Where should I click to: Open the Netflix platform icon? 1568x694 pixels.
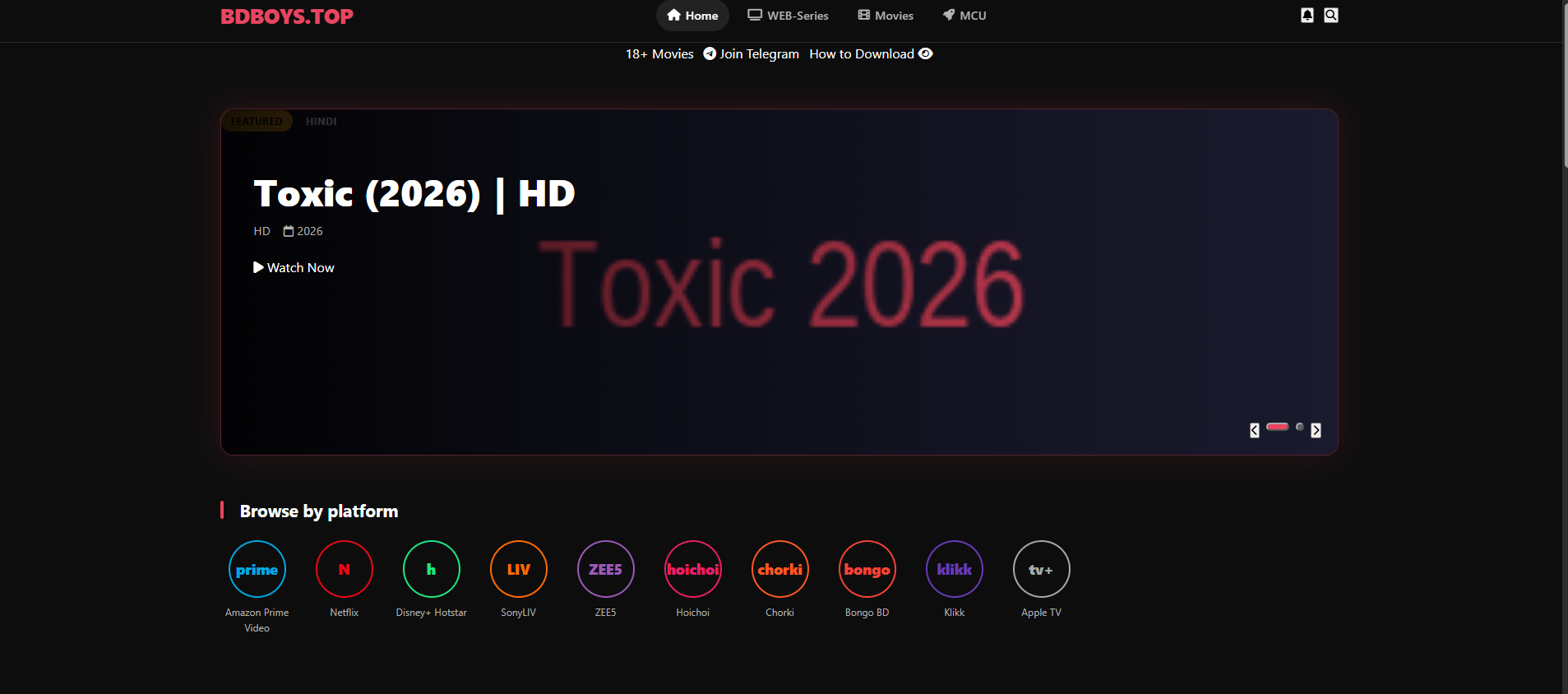pyautogui.click(x=345, y=569)
